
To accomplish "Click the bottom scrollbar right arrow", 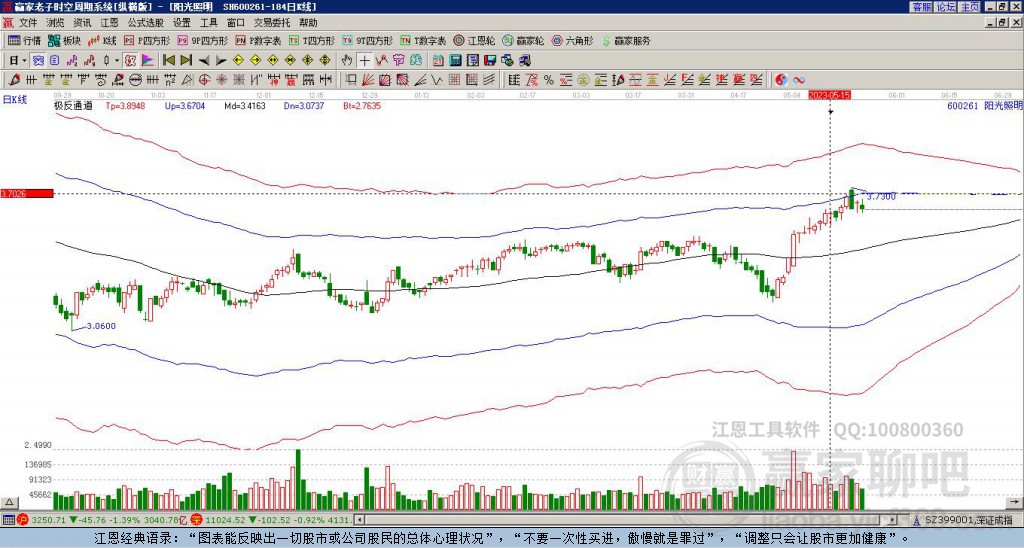I will pos(893,520).
